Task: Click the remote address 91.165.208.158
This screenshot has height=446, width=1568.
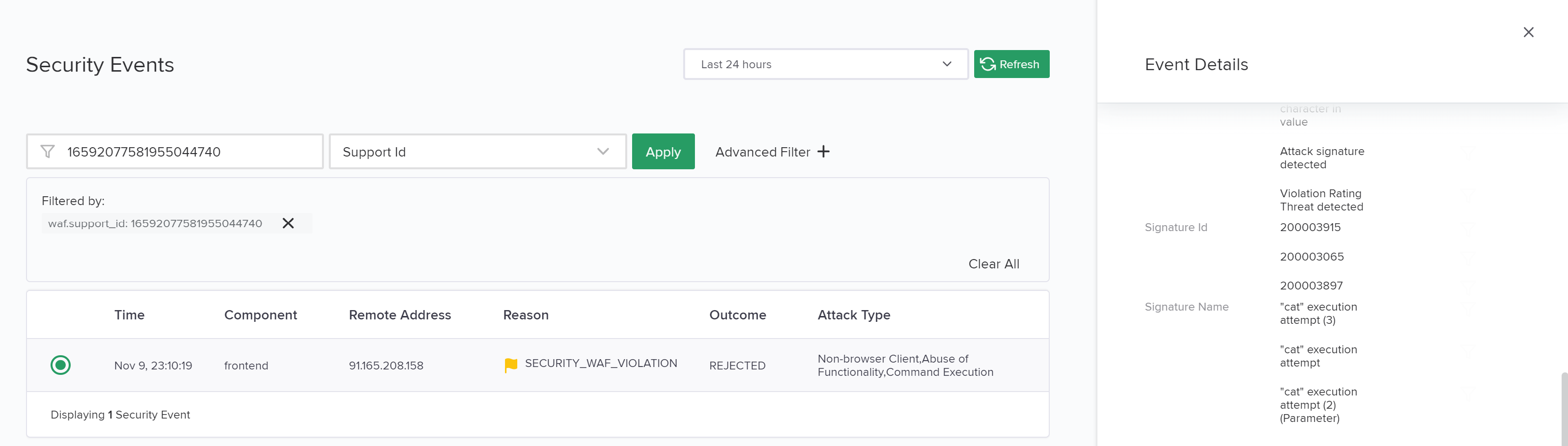Action: click(386, 366)
